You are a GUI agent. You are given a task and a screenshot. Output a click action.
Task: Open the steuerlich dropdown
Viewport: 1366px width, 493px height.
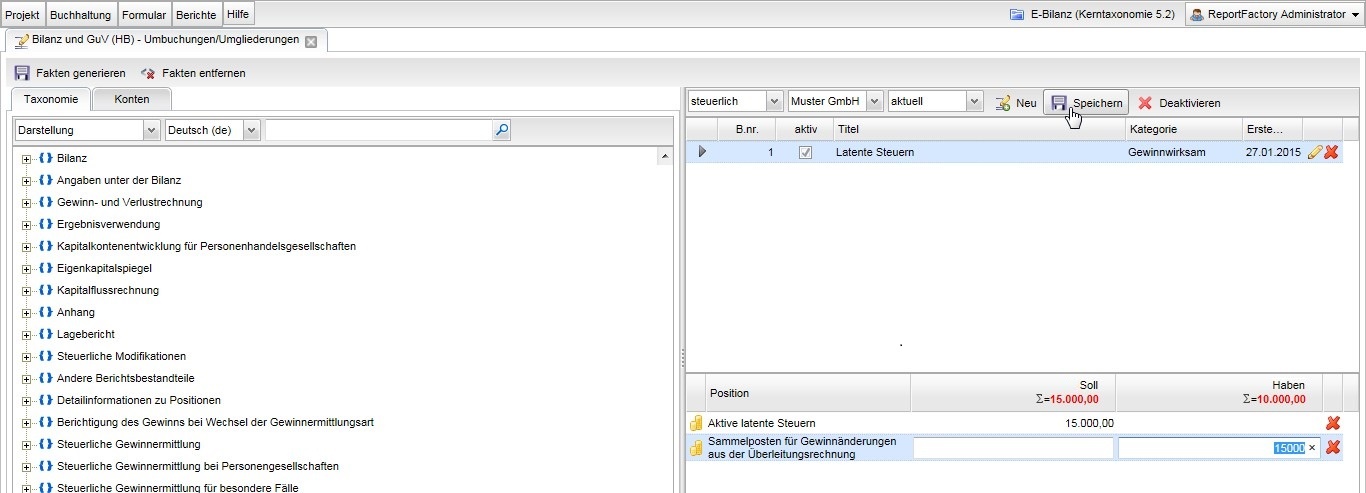735,102
